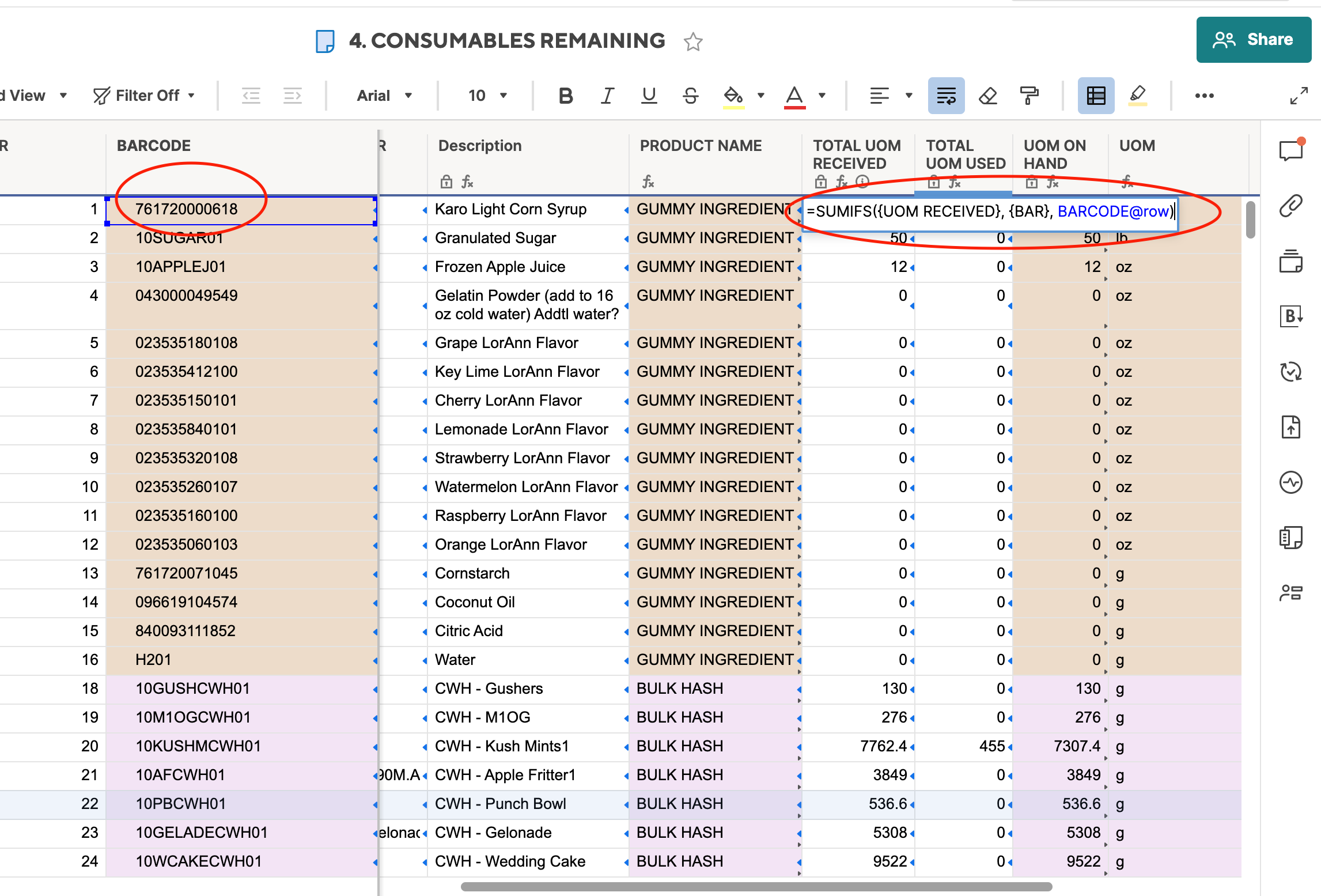Open the Attachments panel
Screen dimensions: 1321x896
tap(1292, 206)
